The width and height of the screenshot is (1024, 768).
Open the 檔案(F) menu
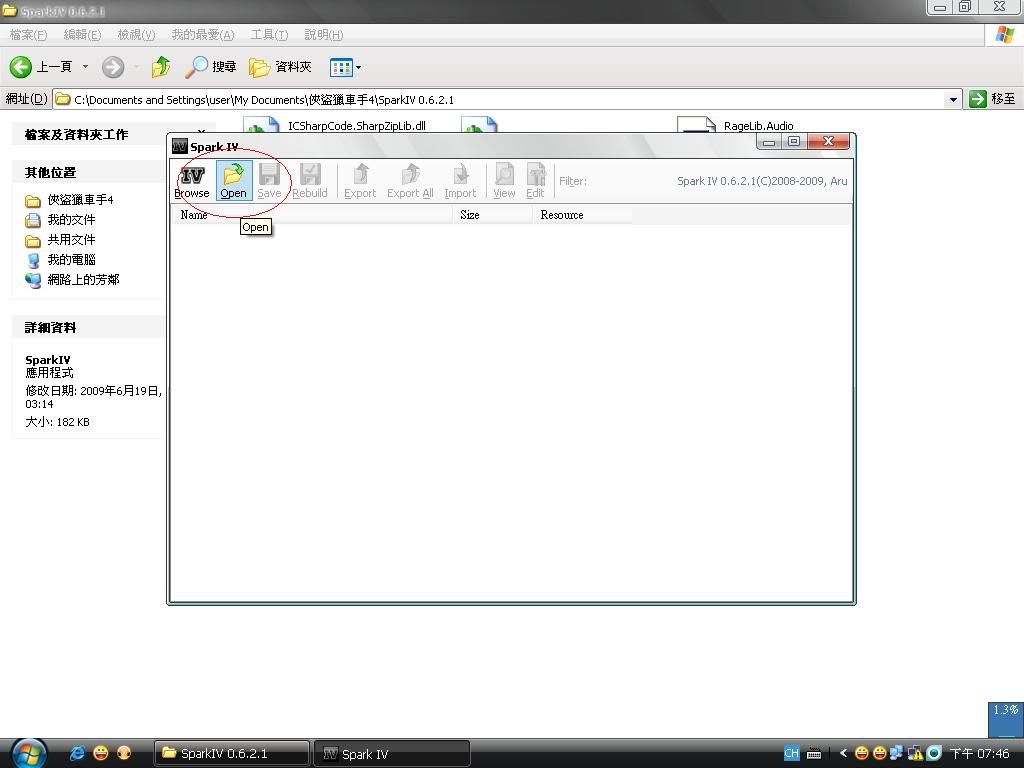click(28, 35)
